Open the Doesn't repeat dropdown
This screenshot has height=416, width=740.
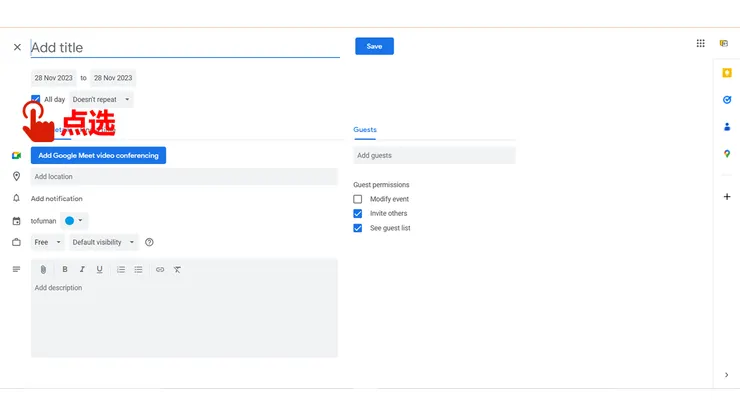tap(101, 100)
